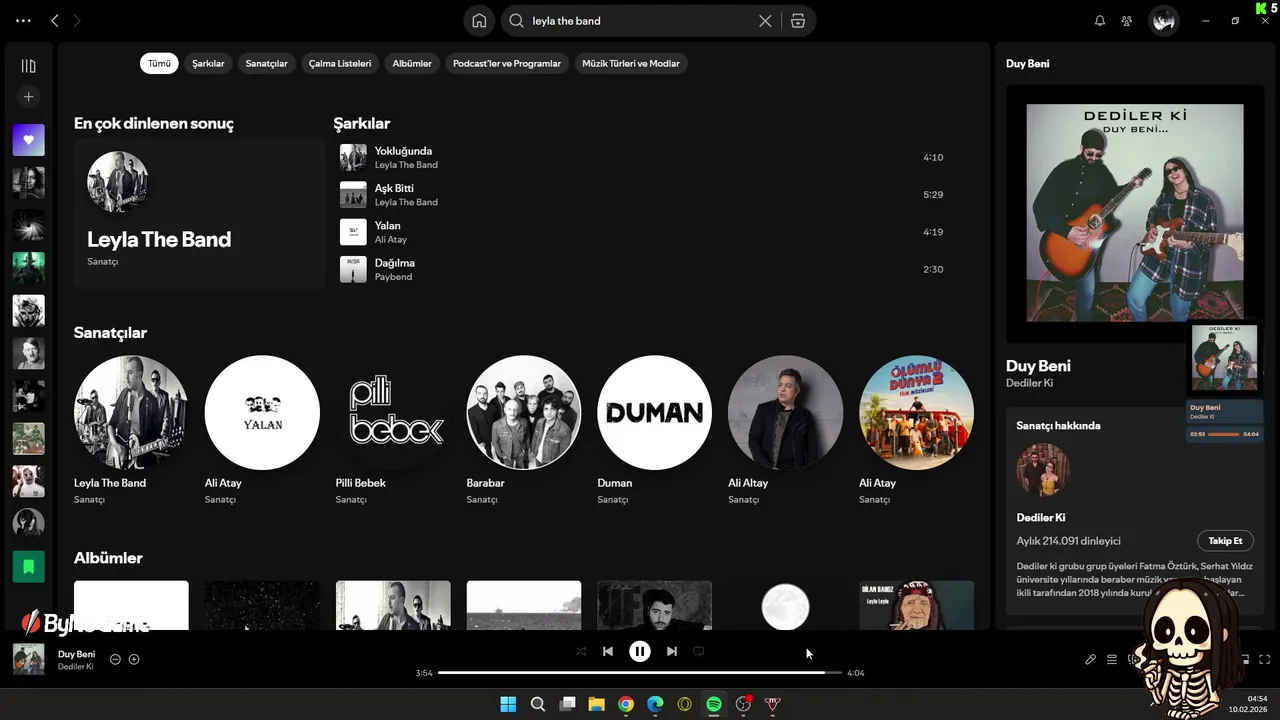Viewport: 1280px width, 720px height.
Task: Open Windows Start menu
Action: coord(508,704)
